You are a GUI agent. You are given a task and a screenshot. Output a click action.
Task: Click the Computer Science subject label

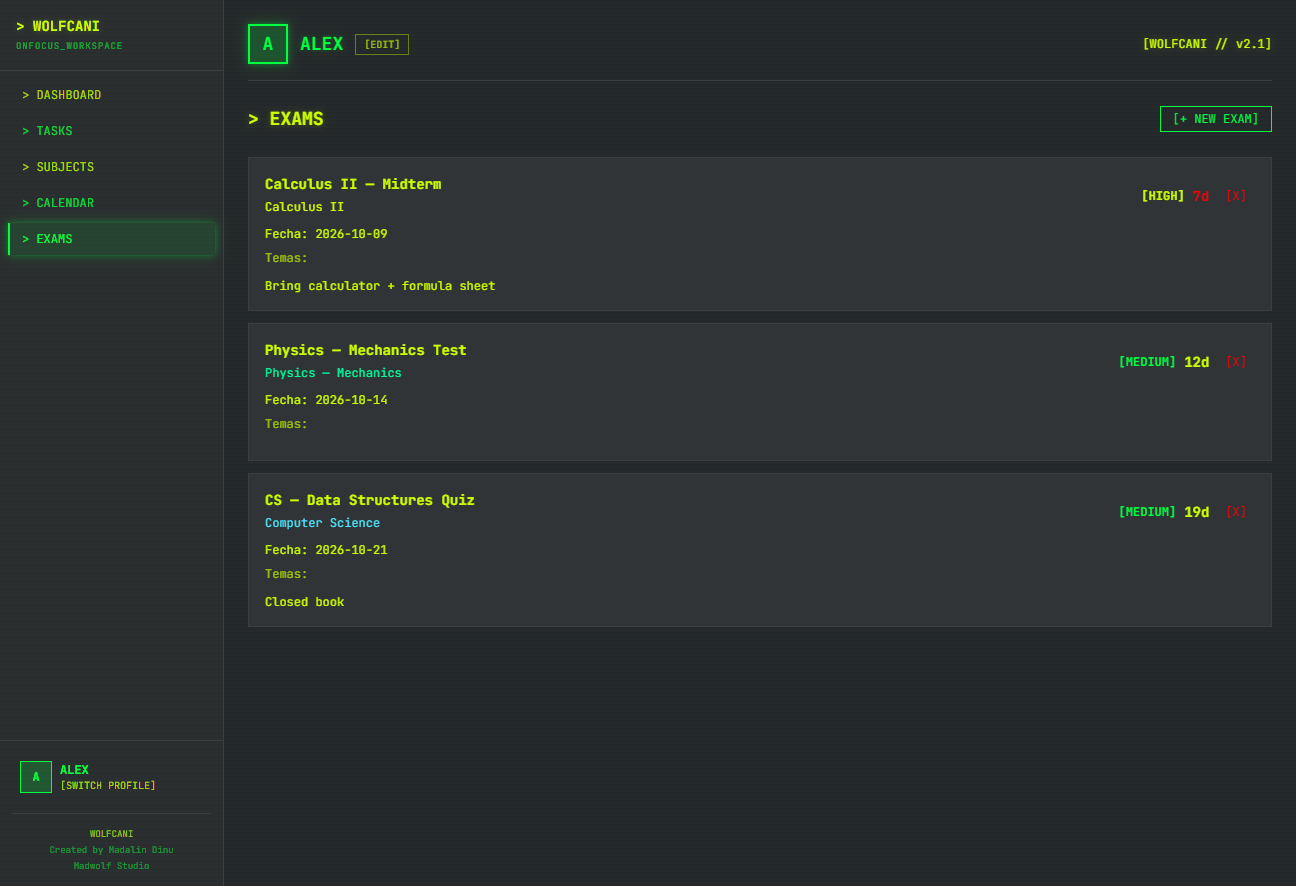(x=322, y=523)
